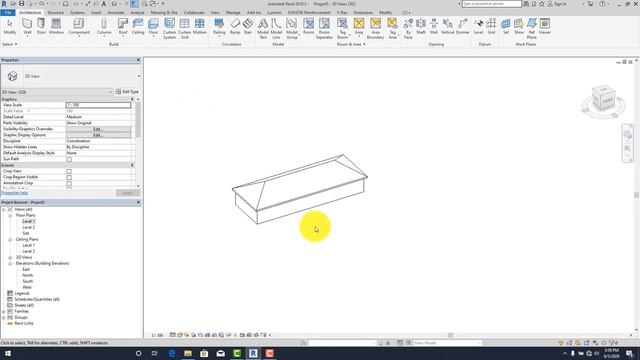Collapse the Extents properties section
The image size is (640, 360).
click(132, 165)
